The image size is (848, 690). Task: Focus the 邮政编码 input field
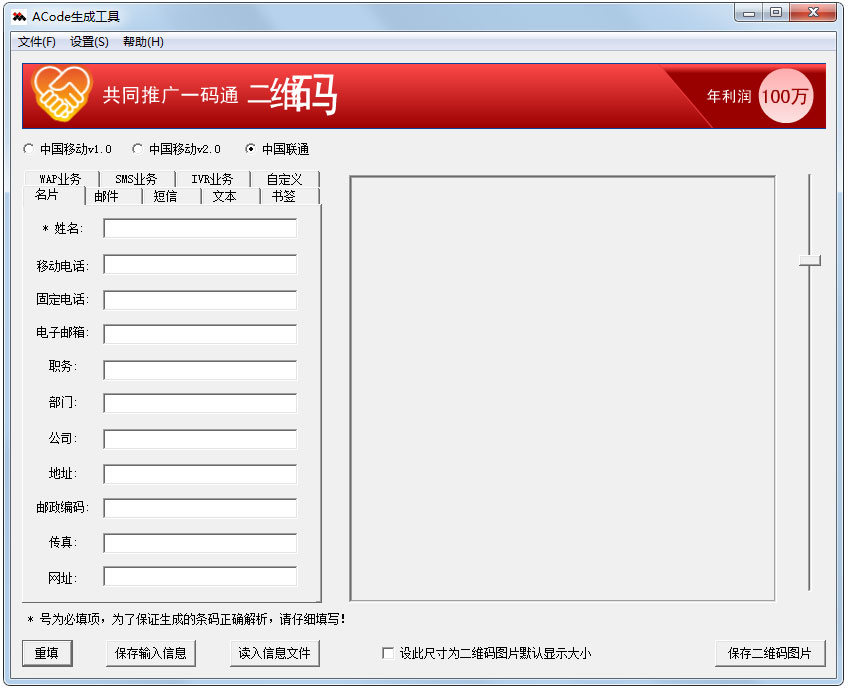(x=200, y=508)
